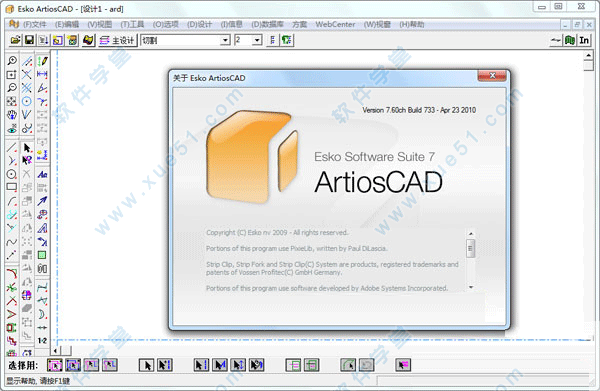Open the (H)帮助 menu

point(412,24)
